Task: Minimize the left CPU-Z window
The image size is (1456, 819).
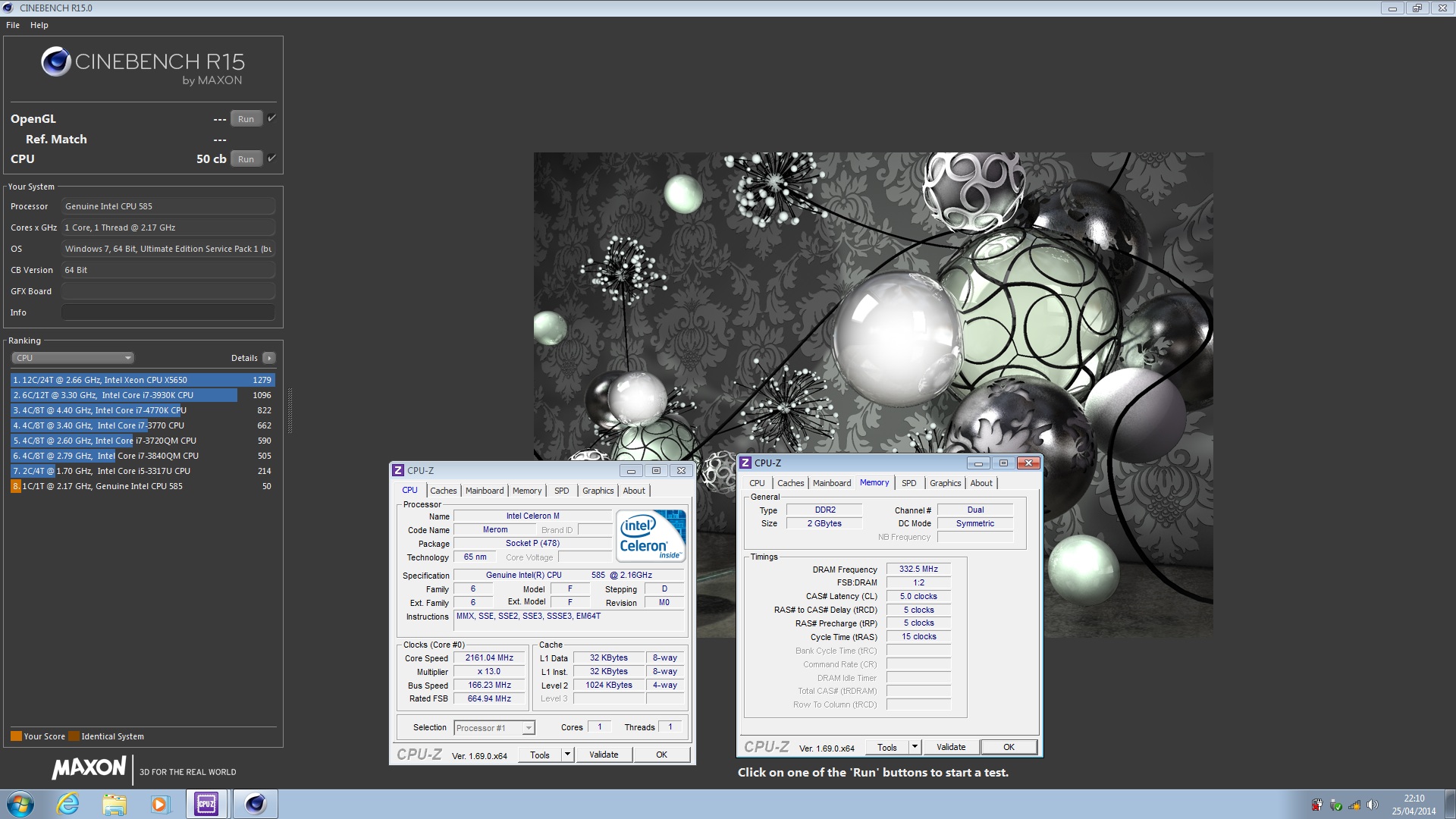Action: [x=631, y=471]
